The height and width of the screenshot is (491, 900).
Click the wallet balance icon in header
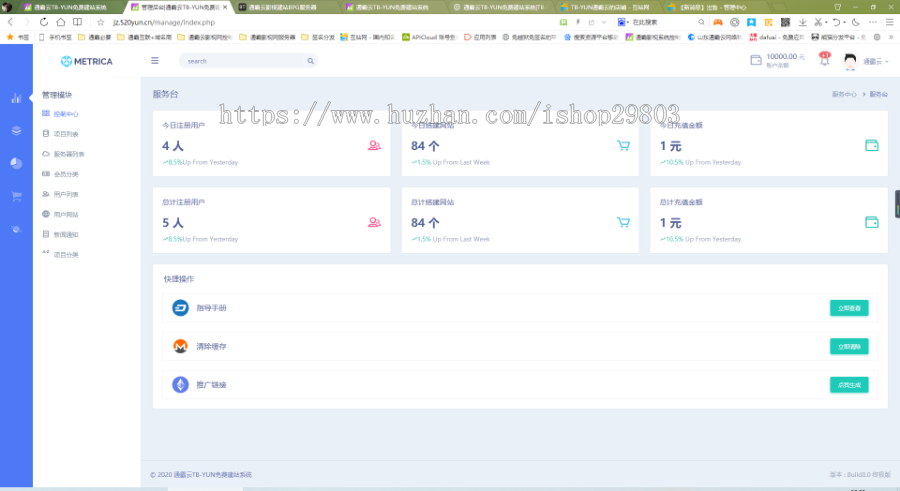pyautogui.click(x=756, y=60)
